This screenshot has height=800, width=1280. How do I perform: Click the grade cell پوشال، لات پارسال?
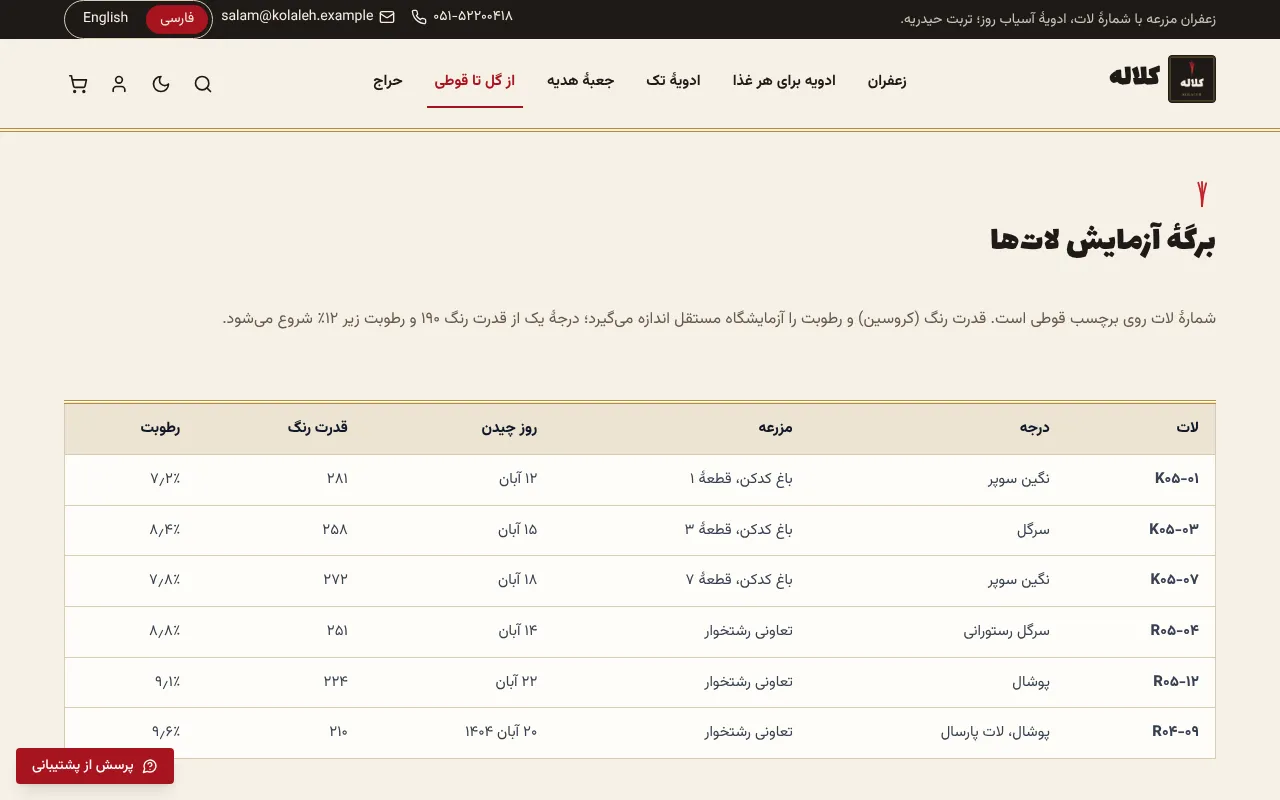click(x=995, y=732)
